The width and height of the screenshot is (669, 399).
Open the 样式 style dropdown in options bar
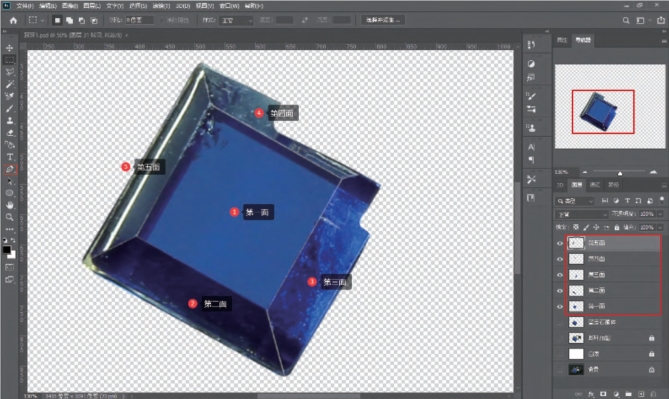pos(236,20)
